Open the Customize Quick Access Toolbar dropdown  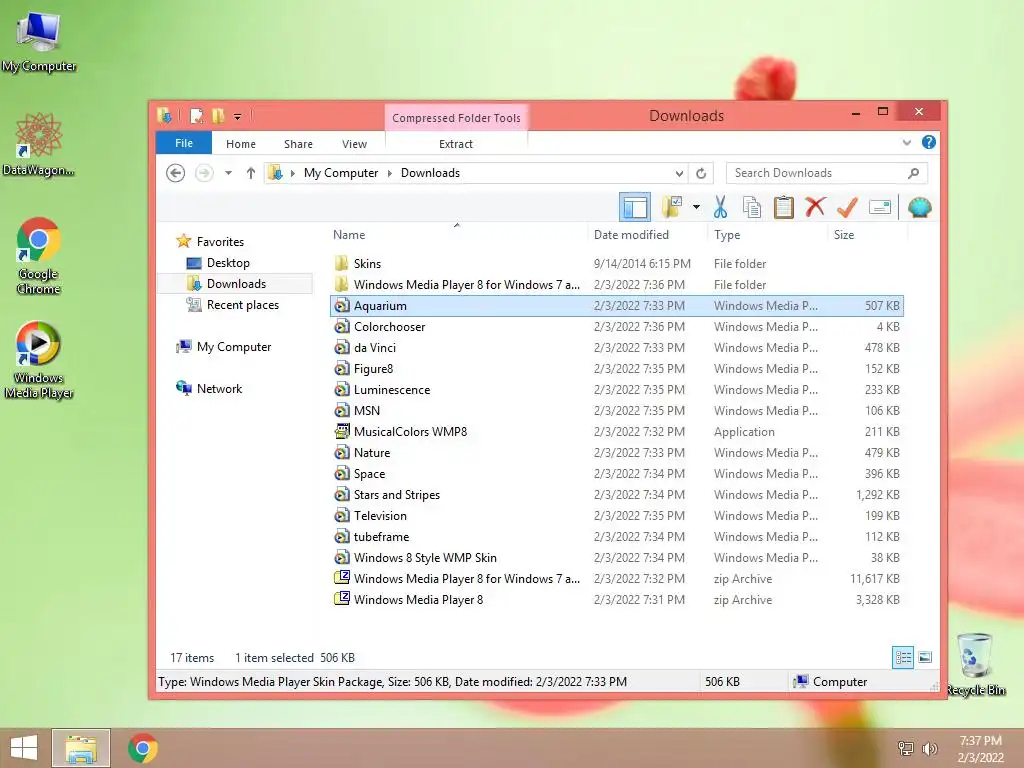tap(238, 117)
